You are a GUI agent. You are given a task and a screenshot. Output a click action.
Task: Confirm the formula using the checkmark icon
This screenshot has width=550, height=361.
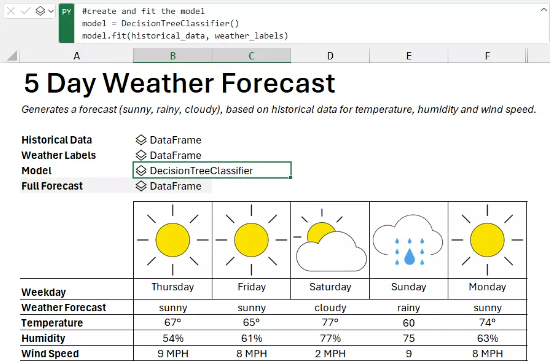click(x=25, y=11)
